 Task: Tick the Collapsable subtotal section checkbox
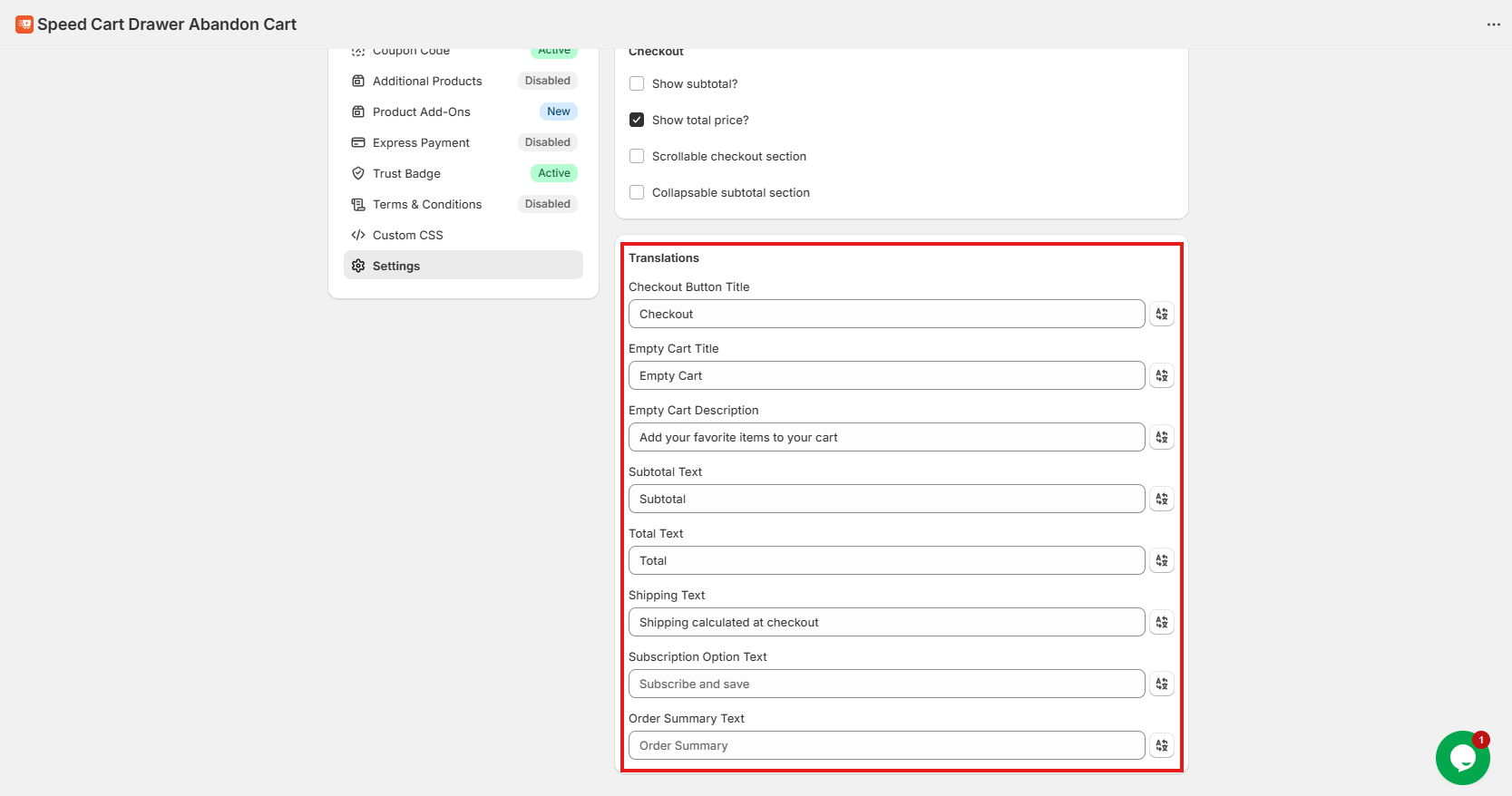point(637,192)
